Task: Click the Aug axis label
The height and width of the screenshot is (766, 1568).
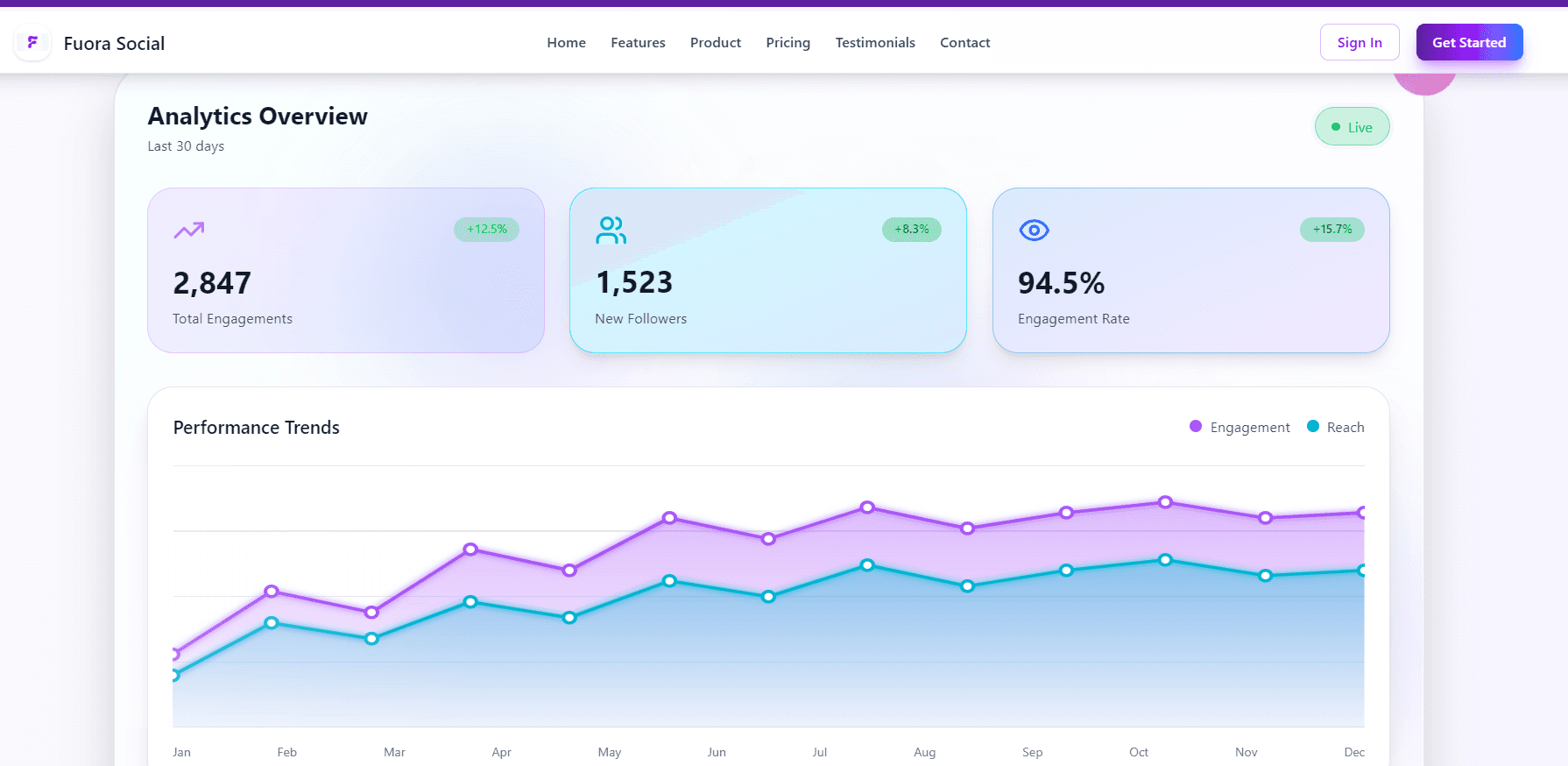Action: 924,752
